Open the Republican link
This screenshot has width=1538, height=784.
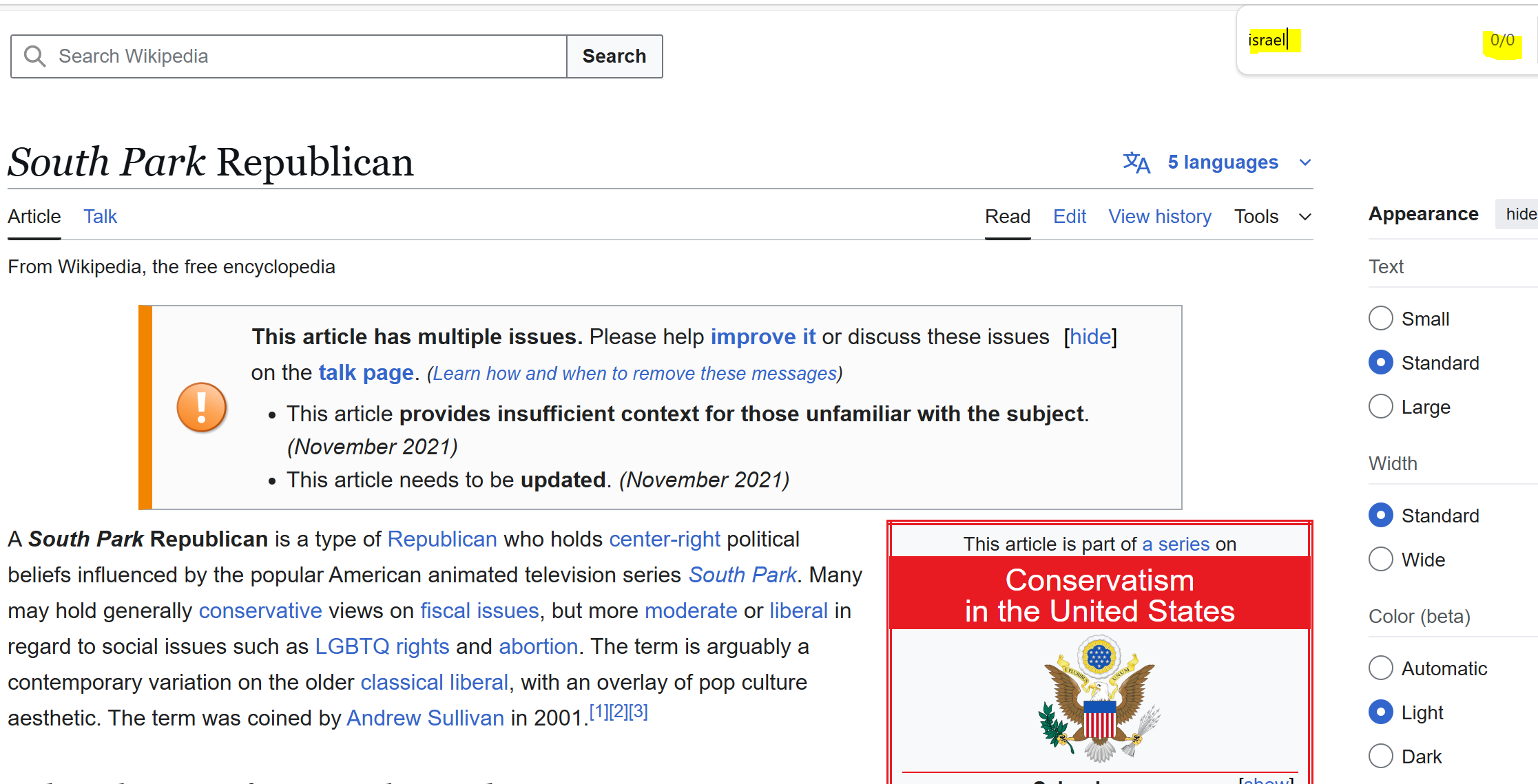(x=442, y=539)
